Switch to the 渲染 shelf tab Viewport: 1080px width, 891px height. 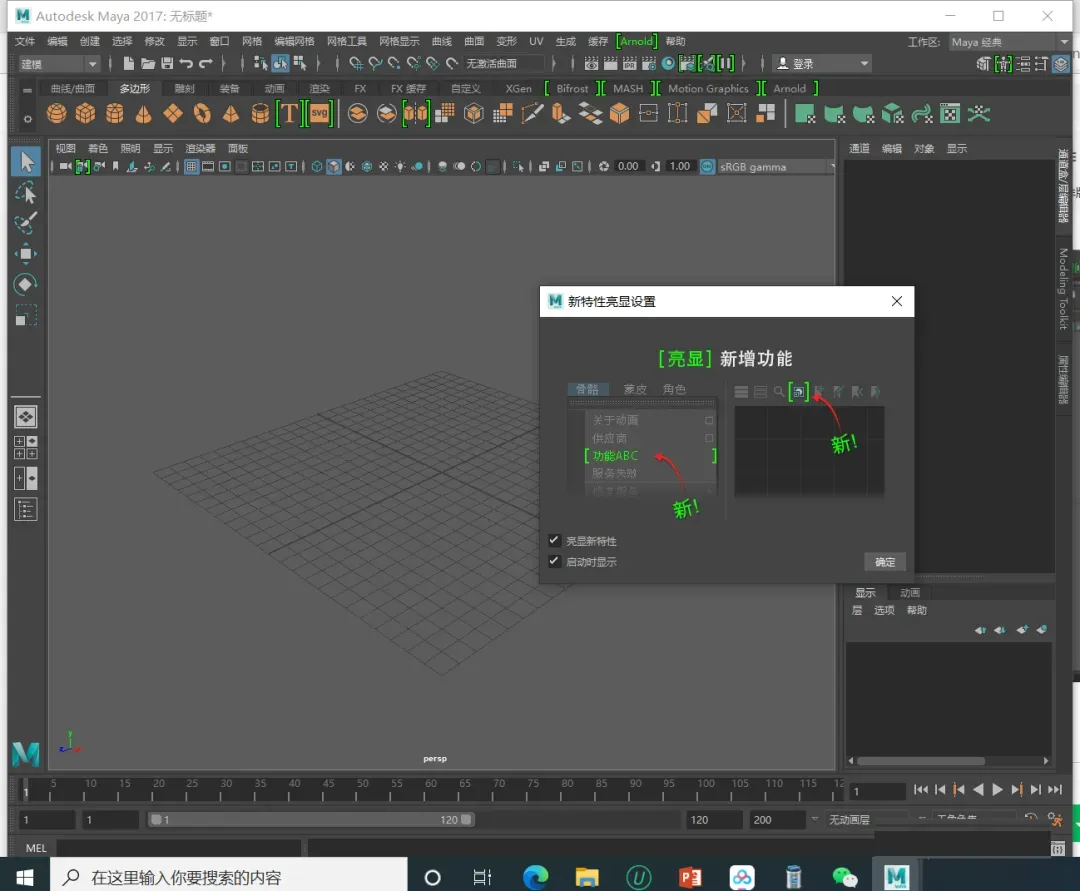pyautogui.click(x=319, y=88)
